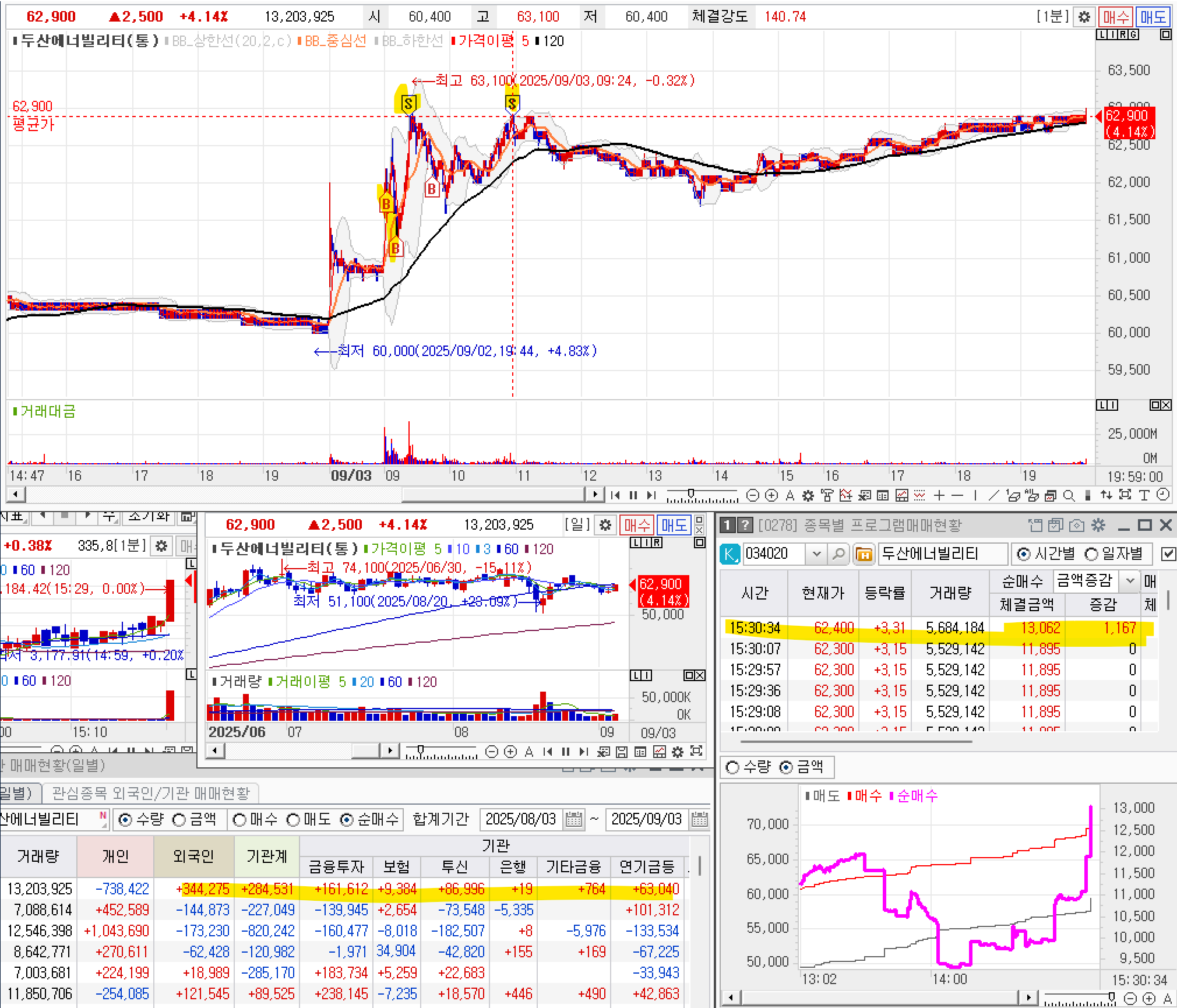
Task: Click stock code search magnifier icon
Action: pyautogui.click(x=838, y=554)
